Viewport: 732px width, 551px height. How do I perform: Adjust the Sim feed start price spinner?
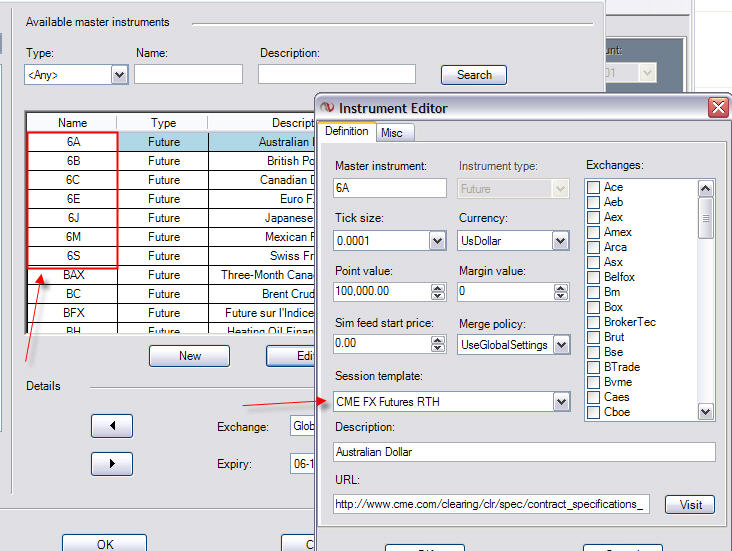coord(437,344)
